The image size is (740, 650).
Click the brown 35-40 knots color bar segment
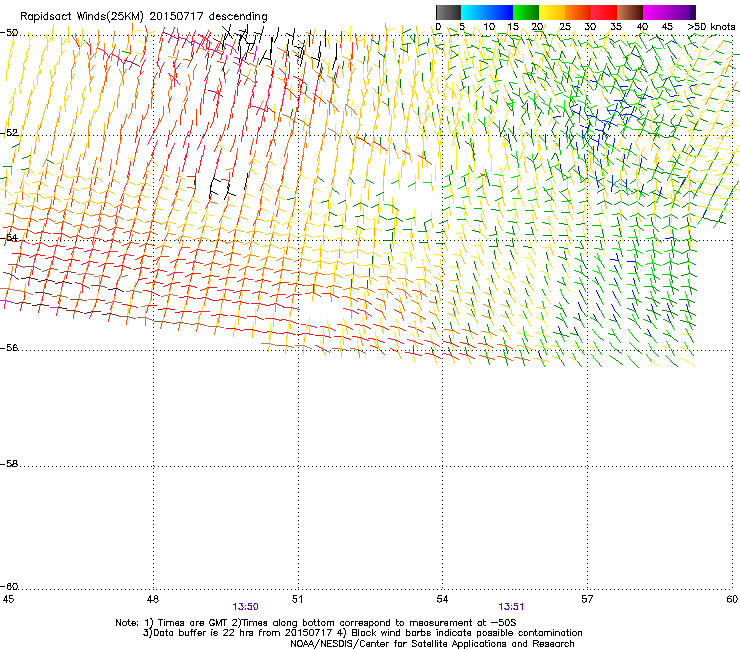pos(630,12)
